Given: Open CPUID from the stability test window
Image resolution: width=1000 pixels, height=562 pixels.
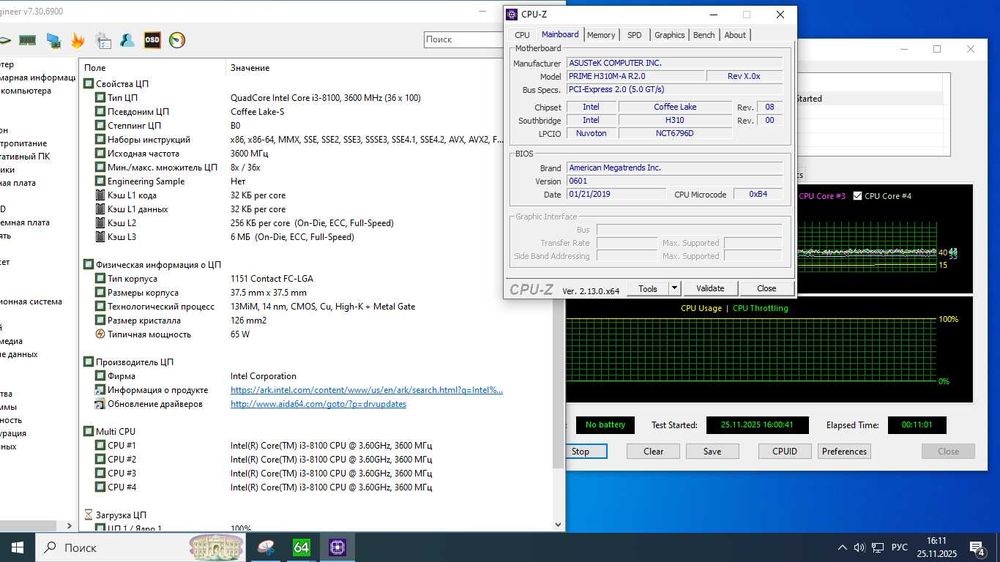Looking at the screenshot, I should coord(784,451).
